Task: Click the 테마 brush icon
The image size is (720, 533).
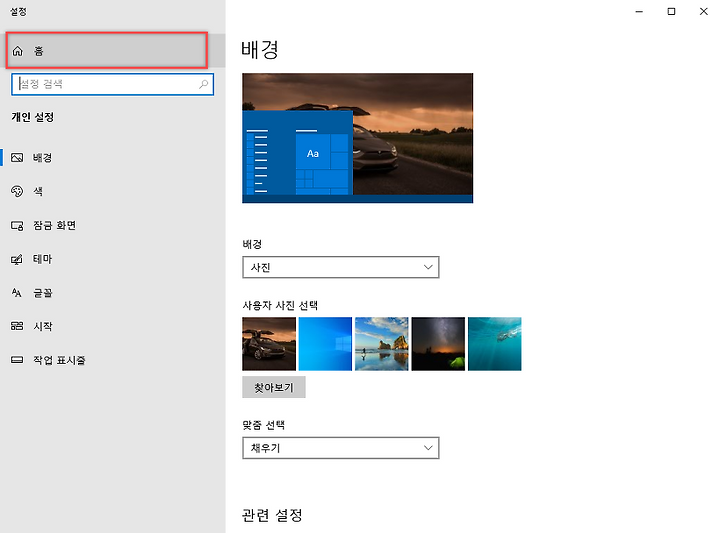Action: pyautogui.click(x=17, y=259)
